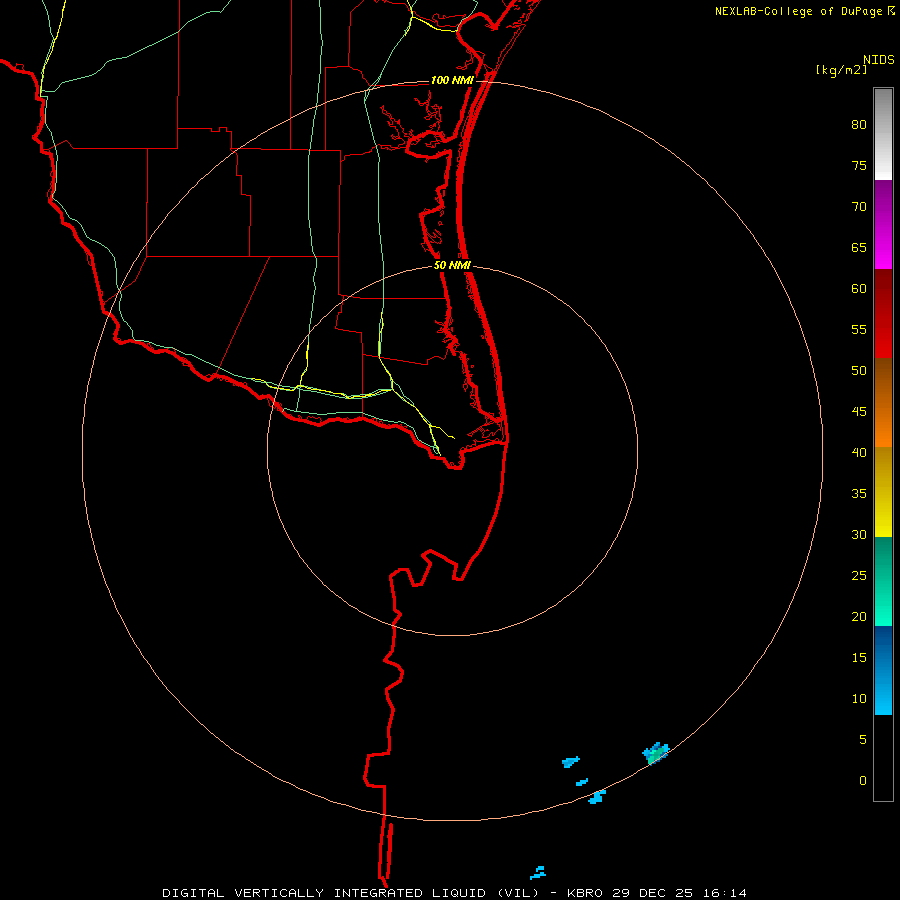Click the '50 NMI' range ring label
Viewport: 900px width, 900px height.
pos(452,265)
